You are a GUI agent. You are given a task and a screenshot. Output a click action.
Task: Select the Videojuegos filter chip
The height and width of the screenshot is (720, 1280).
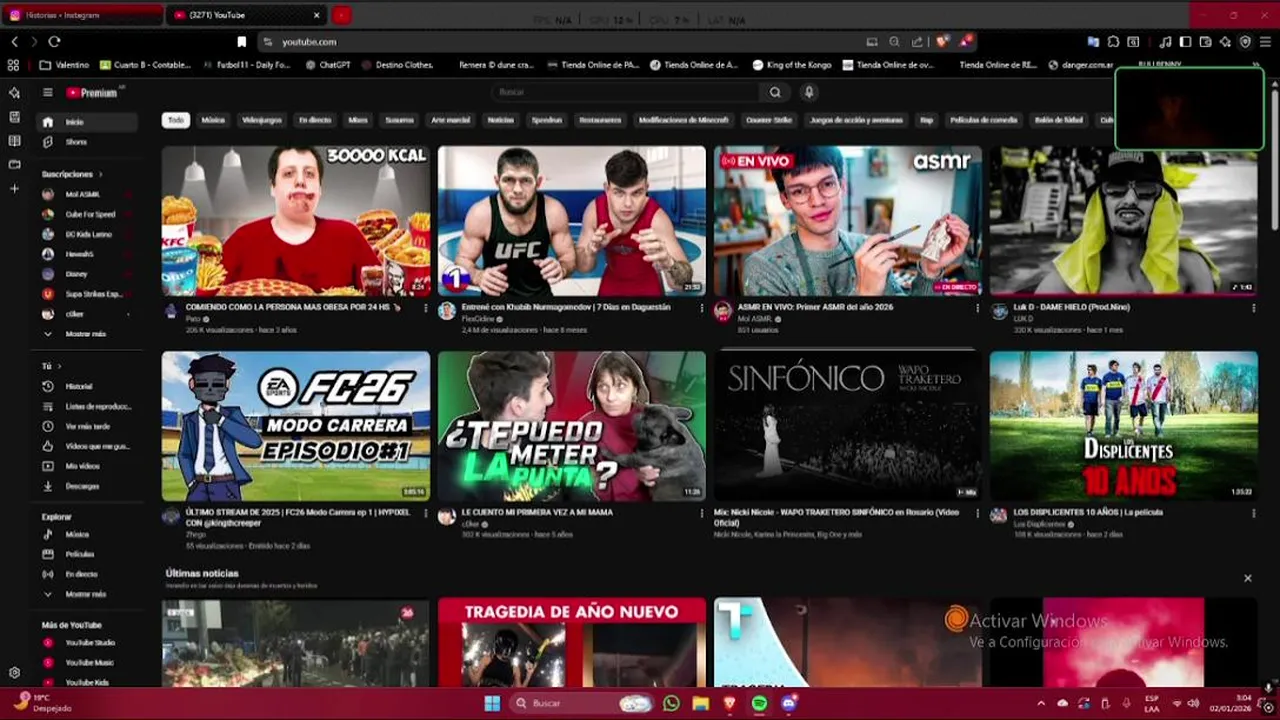[x=262, y=120]
